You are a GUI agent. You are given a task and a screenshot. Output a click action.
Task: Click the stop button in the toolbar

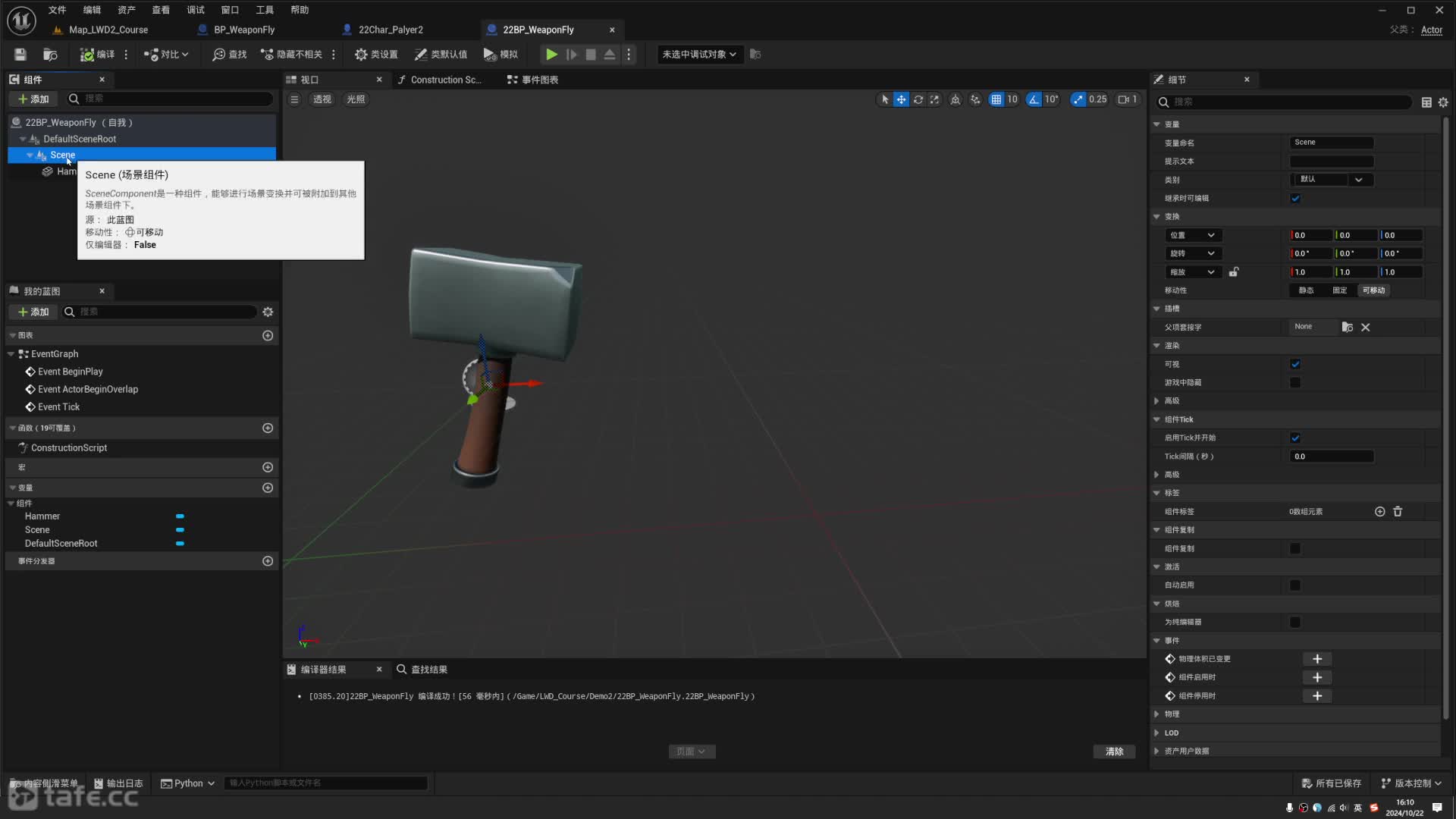(591, 55)
